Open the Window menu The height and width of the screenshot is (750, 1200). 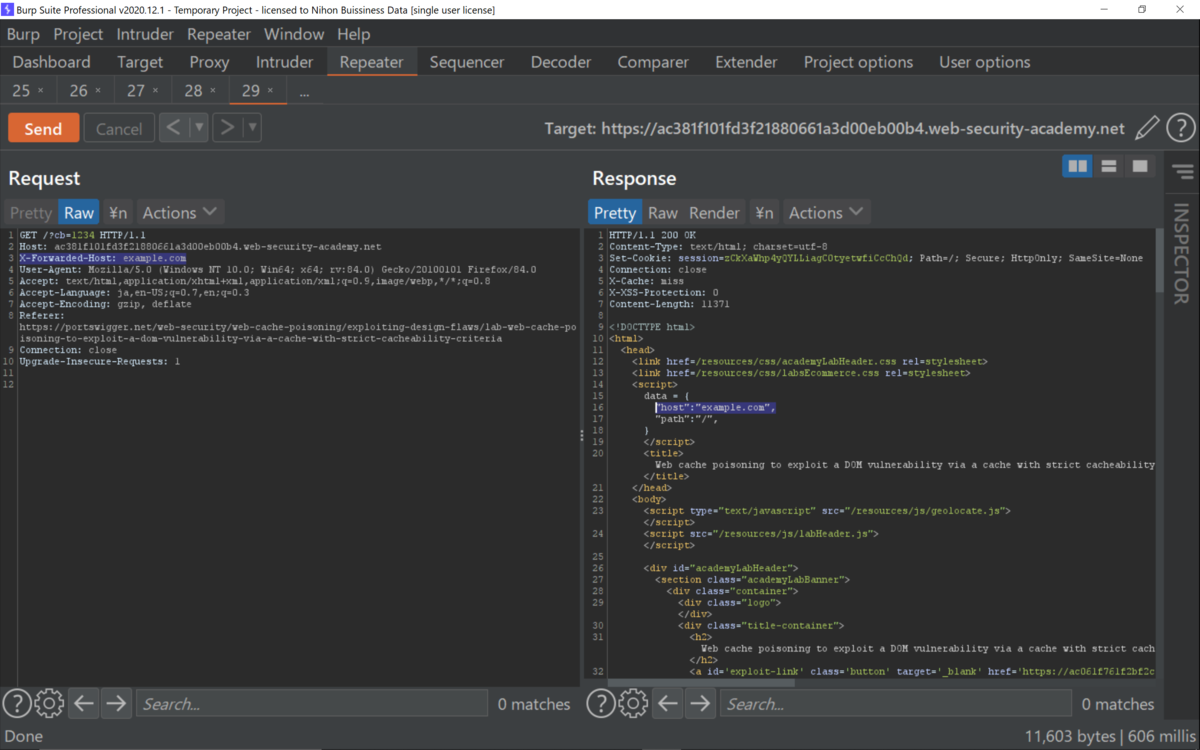[x=294, y=34]
